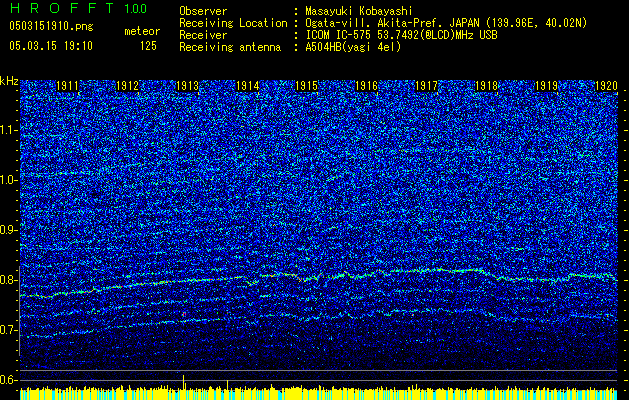Image resolution: width=629 pixels, height=400 pixels.
Task: Click the 0.7 kHz axis label
Action: [9, 330]
